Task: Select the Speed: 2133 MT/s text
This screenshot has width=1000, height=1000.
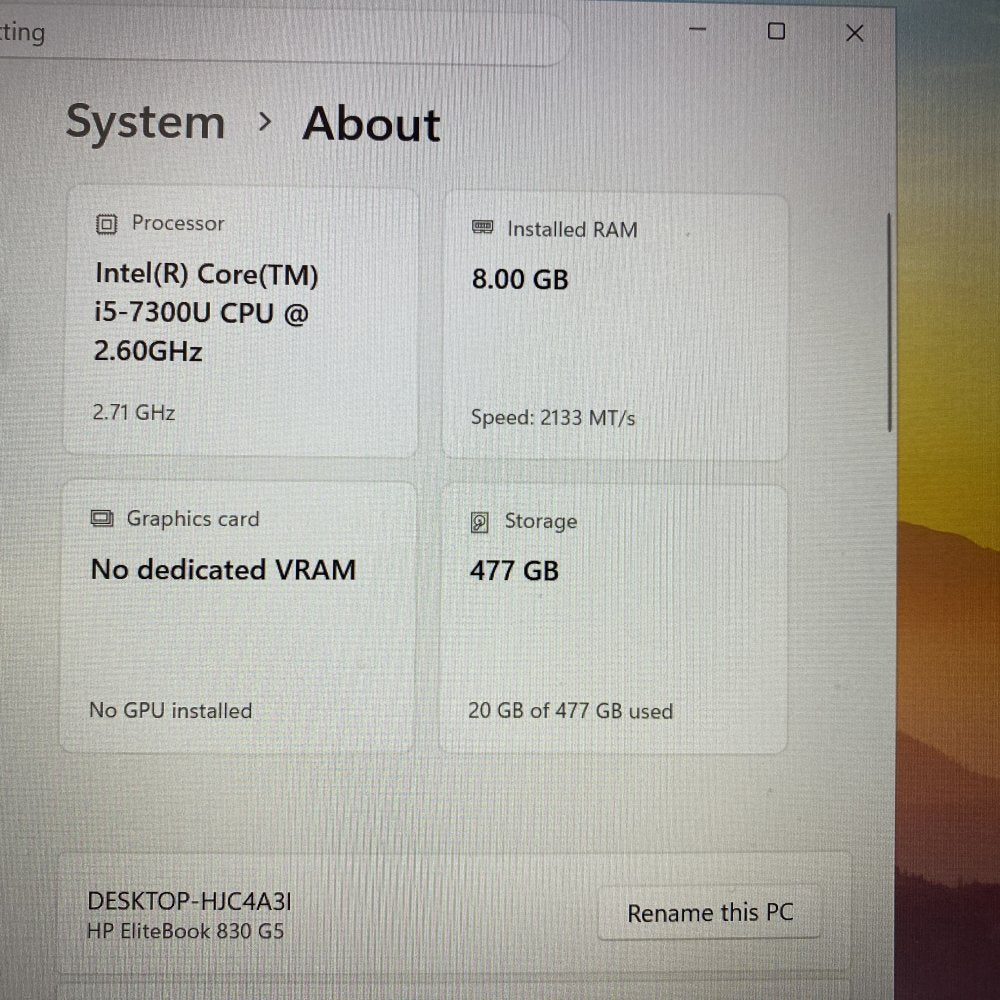Action: click(x=553, y=418)
